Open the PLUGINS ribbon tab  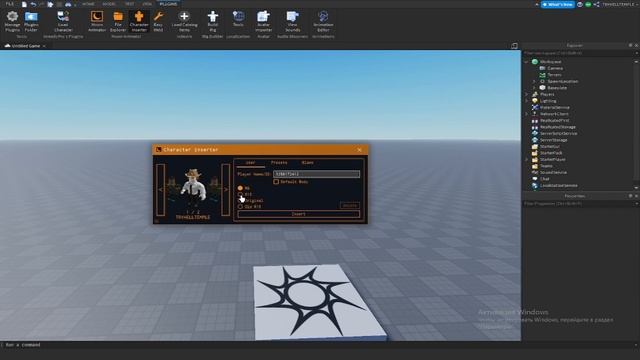coord(168,4)
